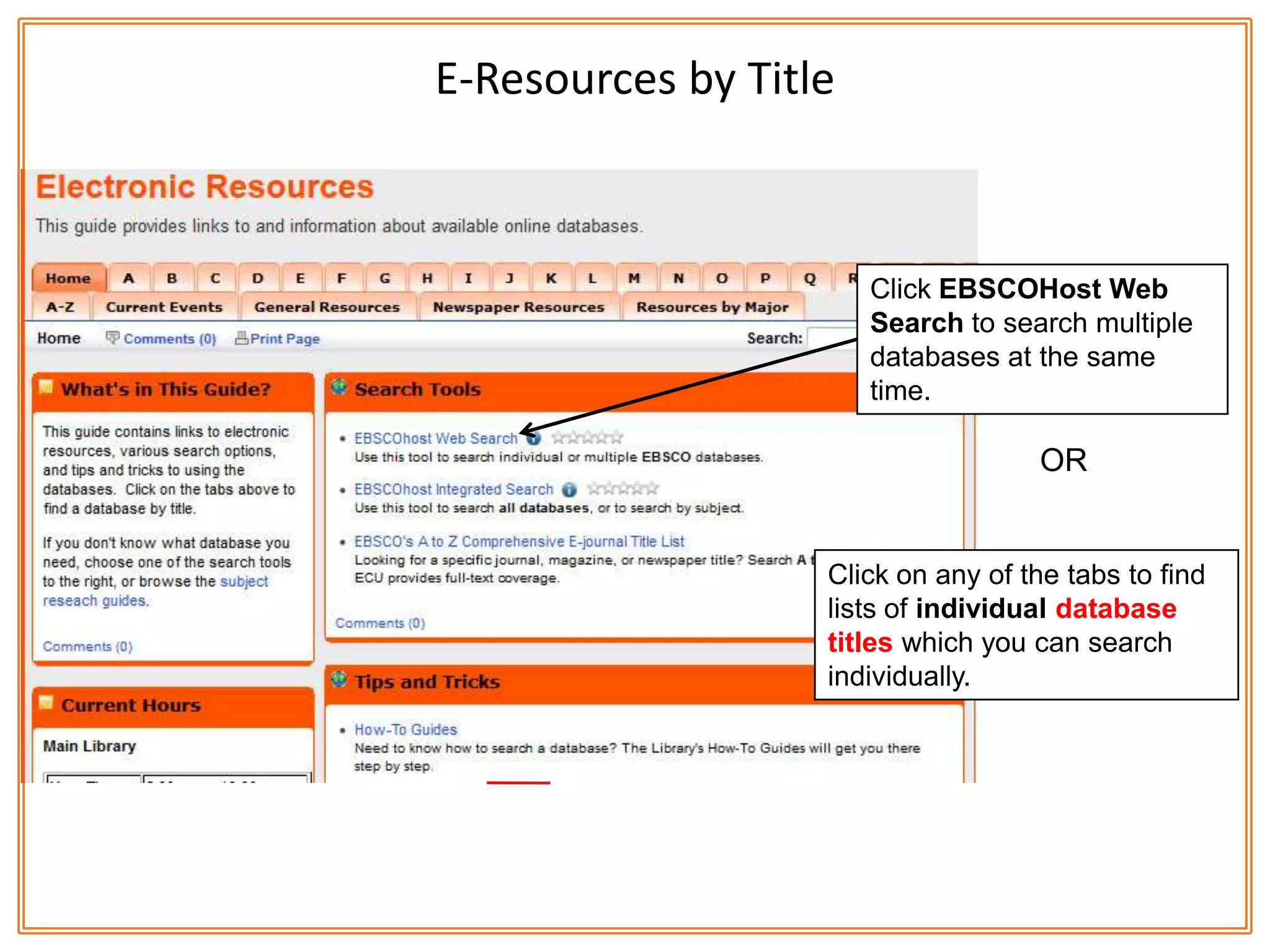Image resolution: width=1270 pixels, height=952 pixels.
Task: Click the globe icon in Search Tools header
Action: (x=339, y=387)
